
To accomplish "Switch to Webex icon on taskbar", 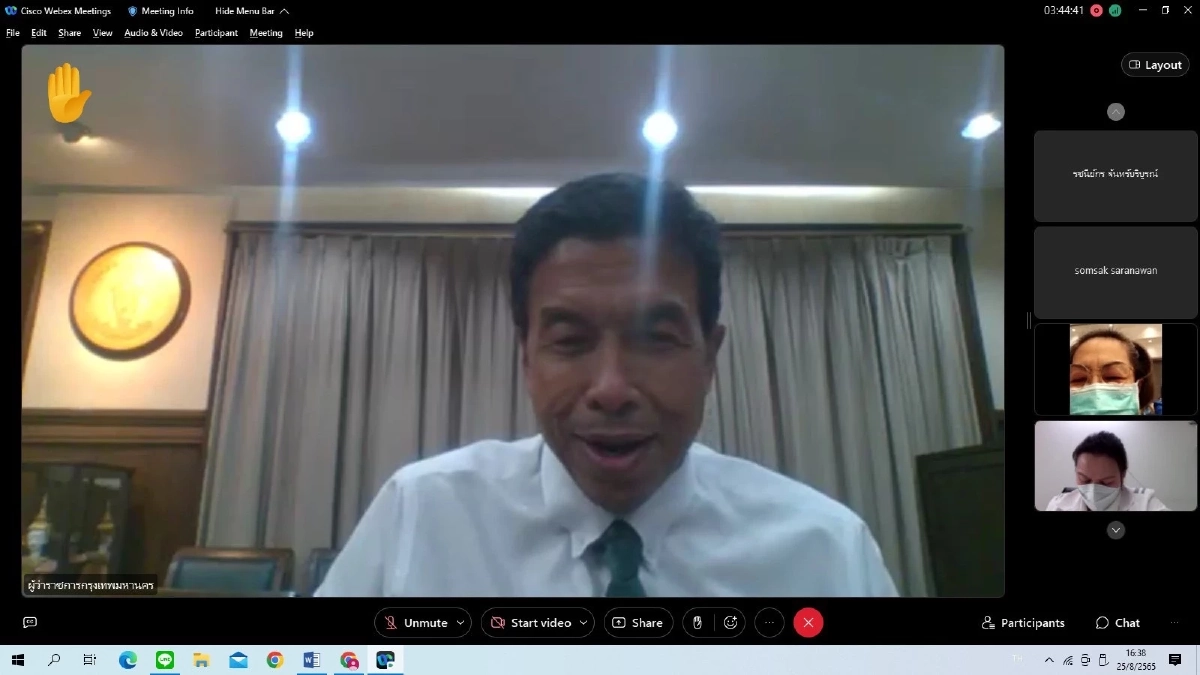I will tap(385, 660).
